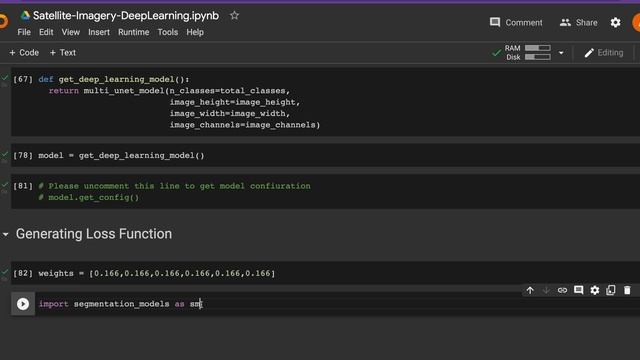The image size is (640, 360).
Task: Move the selected cell down
Action: coord(546,290)
